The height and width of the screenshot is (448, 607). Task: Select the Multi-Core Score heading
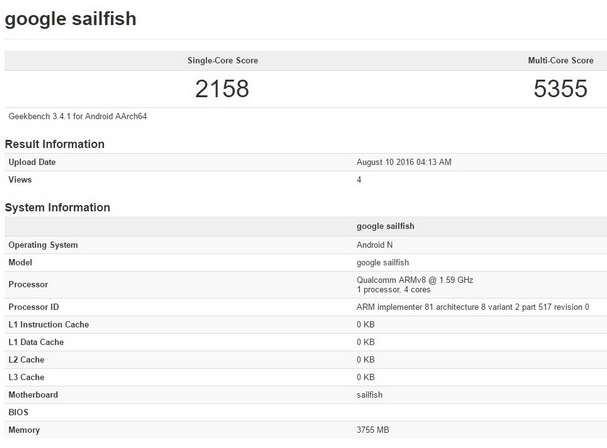(x=561, y=60)
